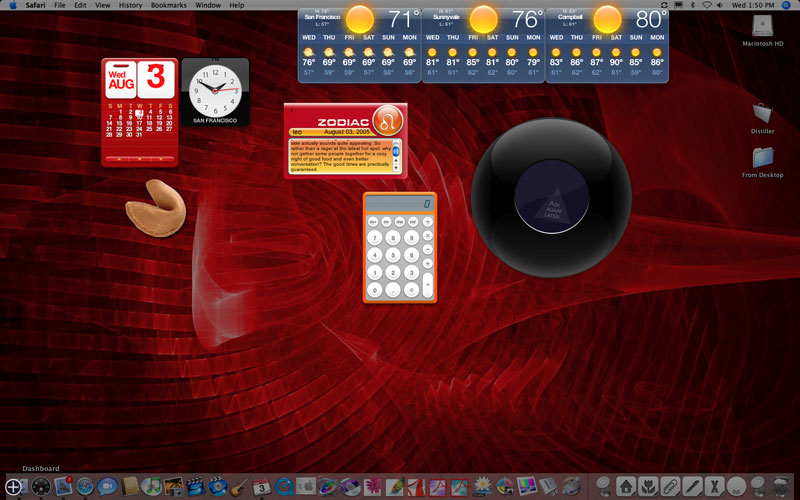The height and width of the screenshot is (500, 800).
Task: Click the Zodiac horoscope scrollbar down arrow
Action: [395, 167]
